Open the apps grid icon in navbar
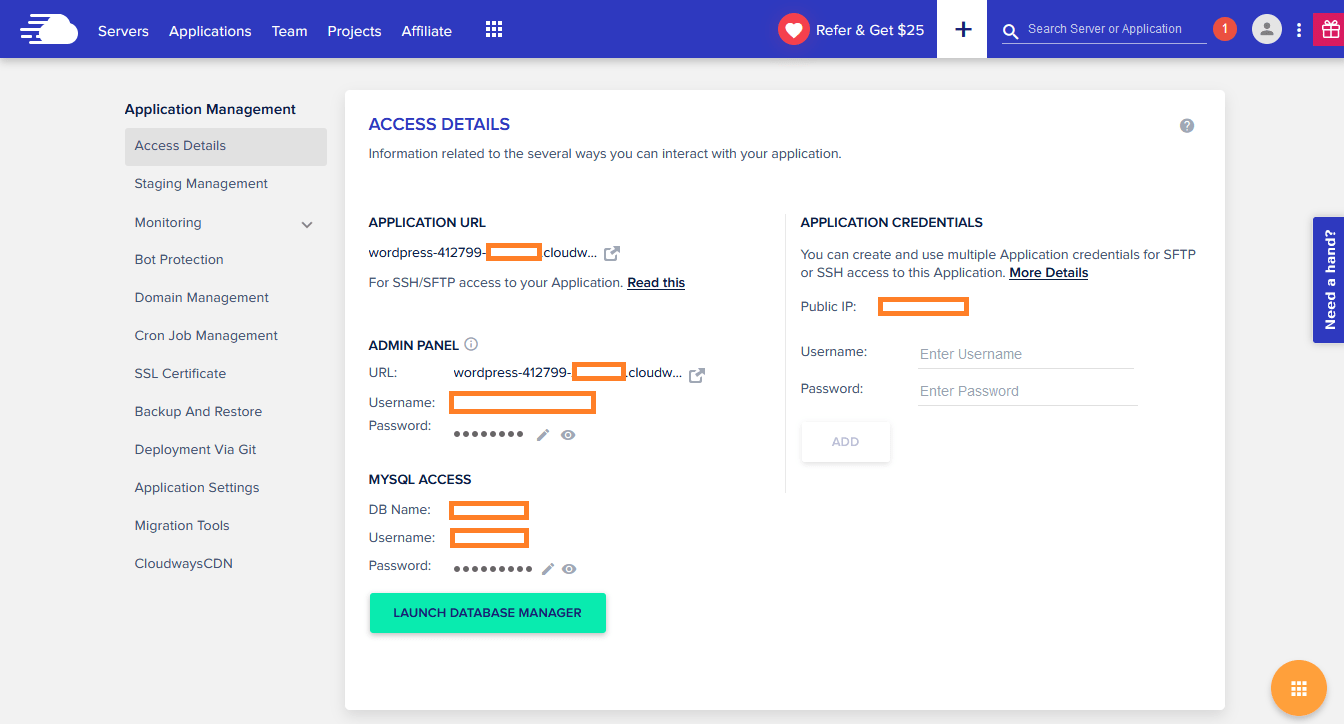The image size is (1344, 724). pos(494,29)
